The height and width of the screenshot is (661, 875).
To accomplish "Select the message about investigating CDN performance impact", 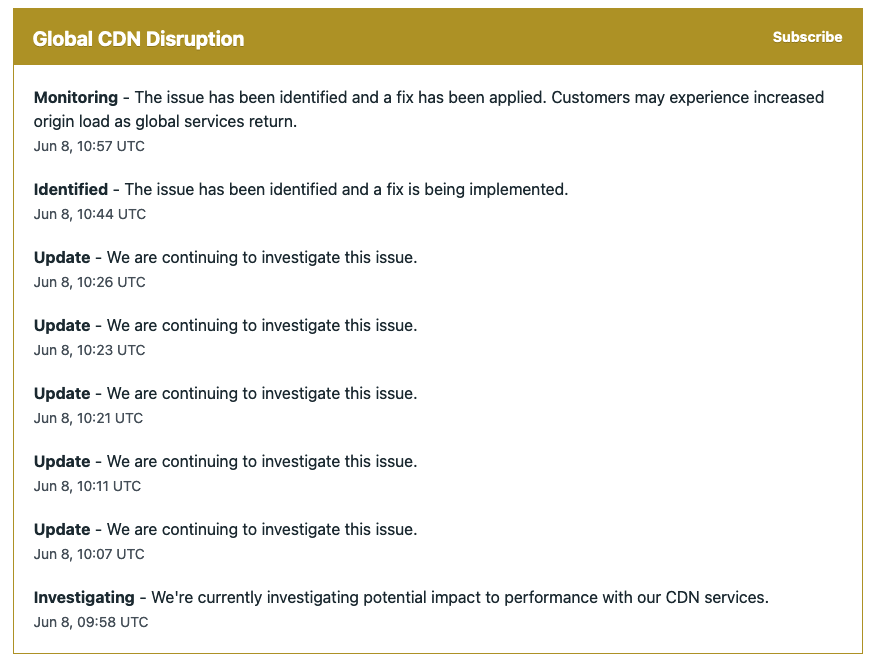I will click(460, 597).
